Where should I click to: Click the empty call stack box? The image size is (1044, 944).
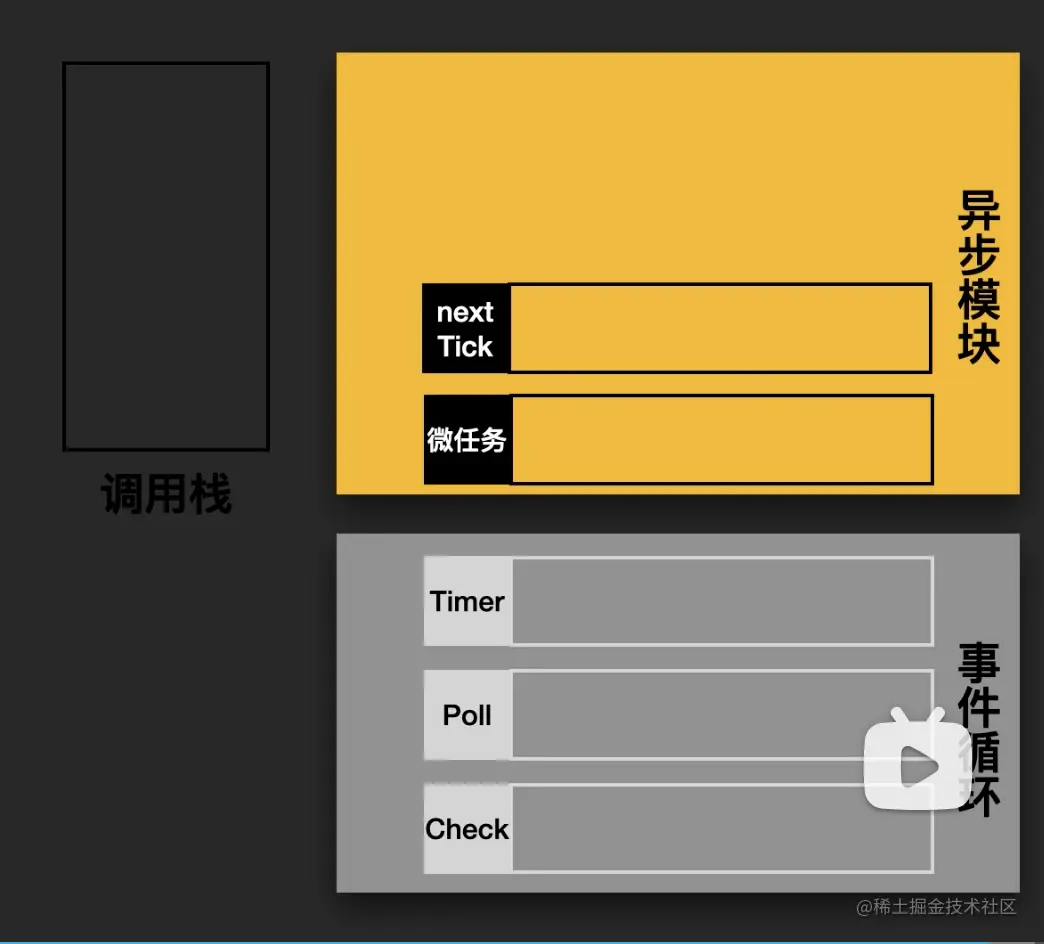166,257
